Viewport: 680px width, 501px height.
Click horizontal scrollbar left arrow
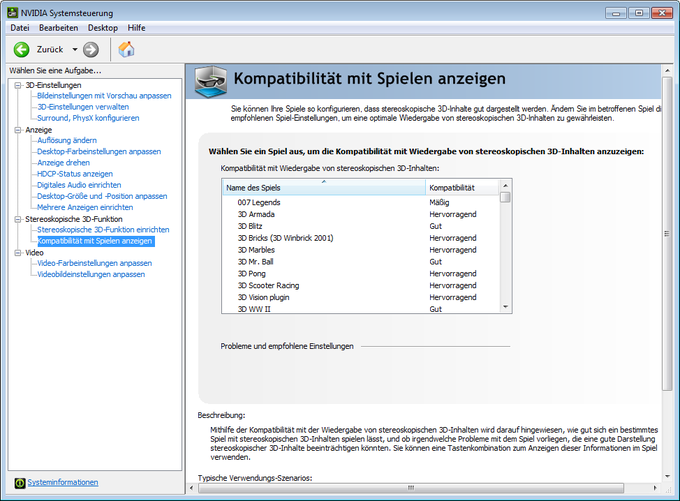pyautogui.click(x=192, y=488)
